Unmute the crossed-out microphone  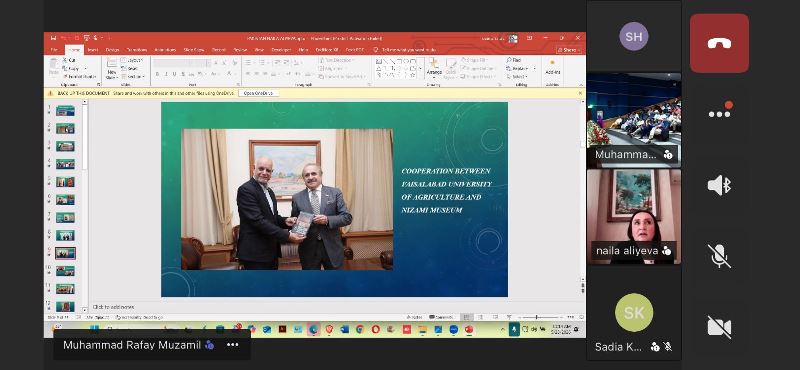(x=719, y=256)
